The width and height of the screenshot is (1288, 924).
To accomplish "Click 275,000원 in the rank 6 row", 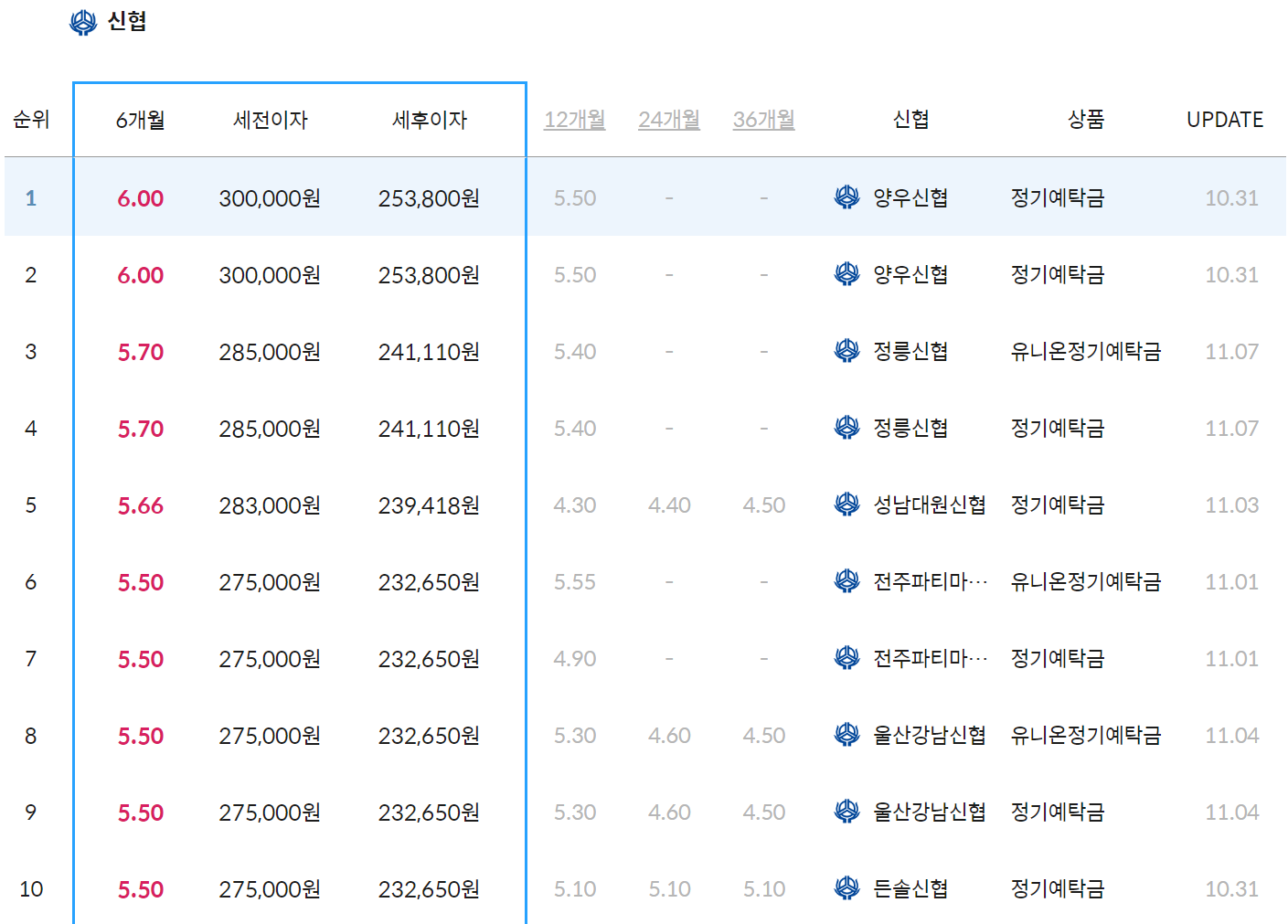I will [270, 582].
